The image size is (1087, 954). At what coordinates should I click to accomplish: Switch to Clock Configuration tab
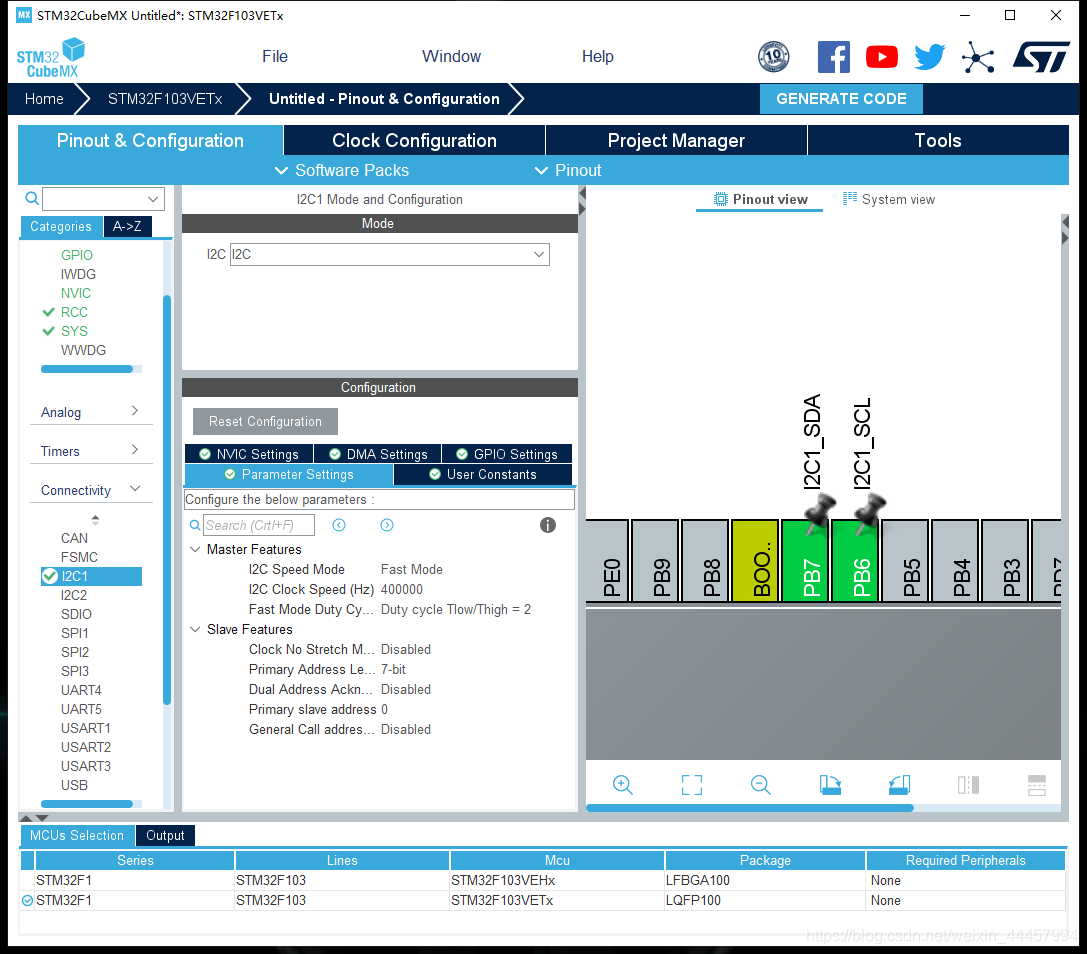click(x=415, y=141)
